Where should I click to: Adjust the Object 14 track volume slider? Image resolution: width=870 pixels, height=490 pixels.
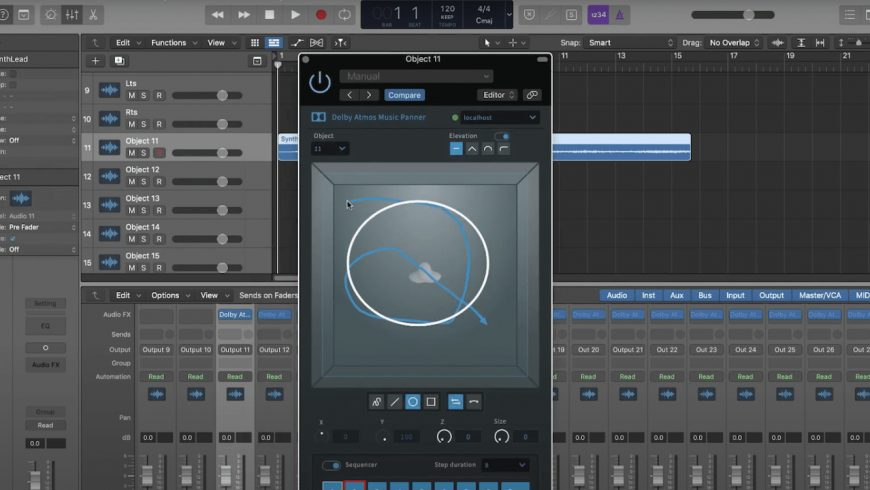pos(206,239)
